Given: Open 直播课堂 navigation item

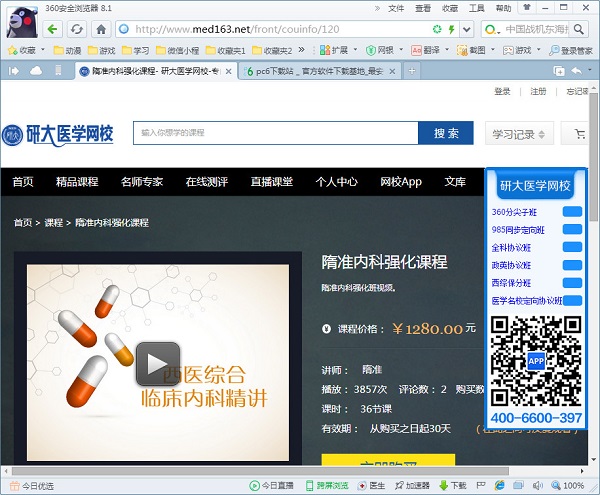Looking at the screenshot, I should click(272, 182).
